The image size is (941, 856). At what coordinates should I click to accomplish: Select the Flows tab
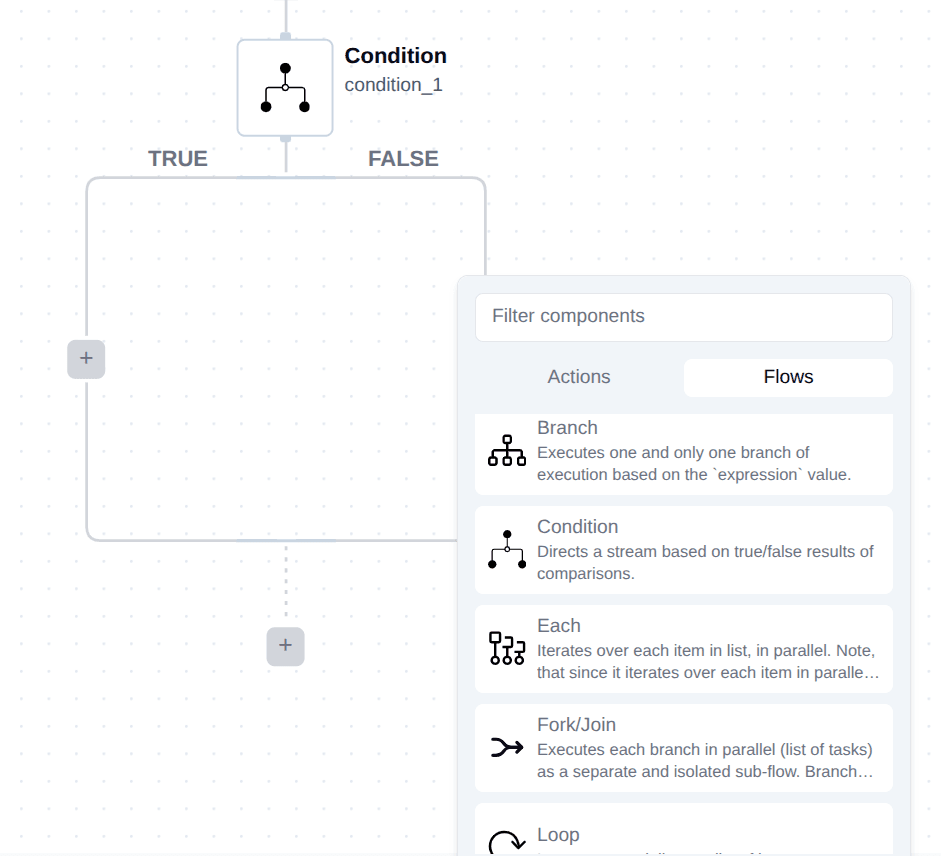(788, 377)
